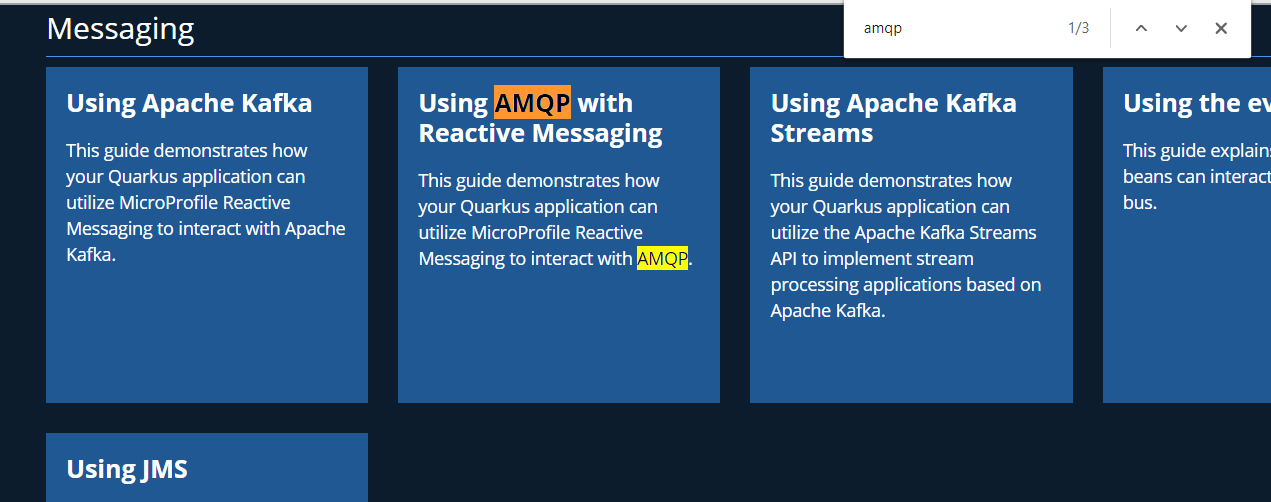
Task: Open Using Apache Kafka Streams guide card
Action: click(911, 235)
